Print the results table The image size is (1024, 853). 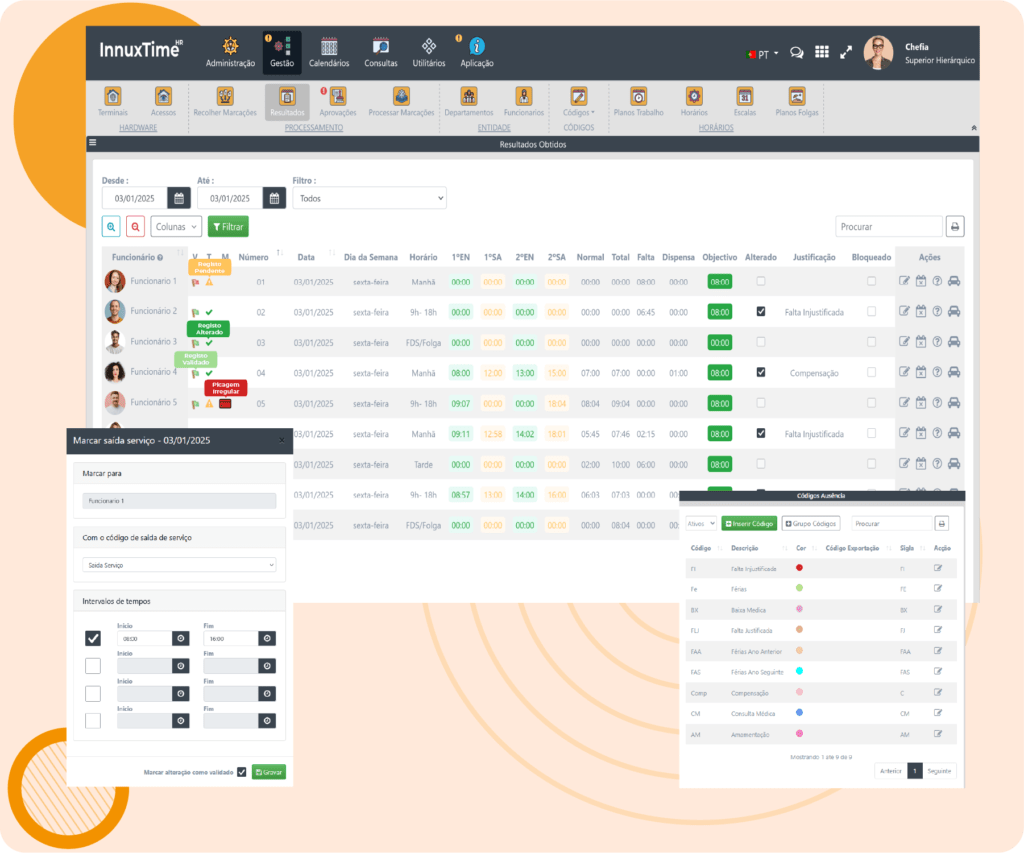(x=955, y=227)
